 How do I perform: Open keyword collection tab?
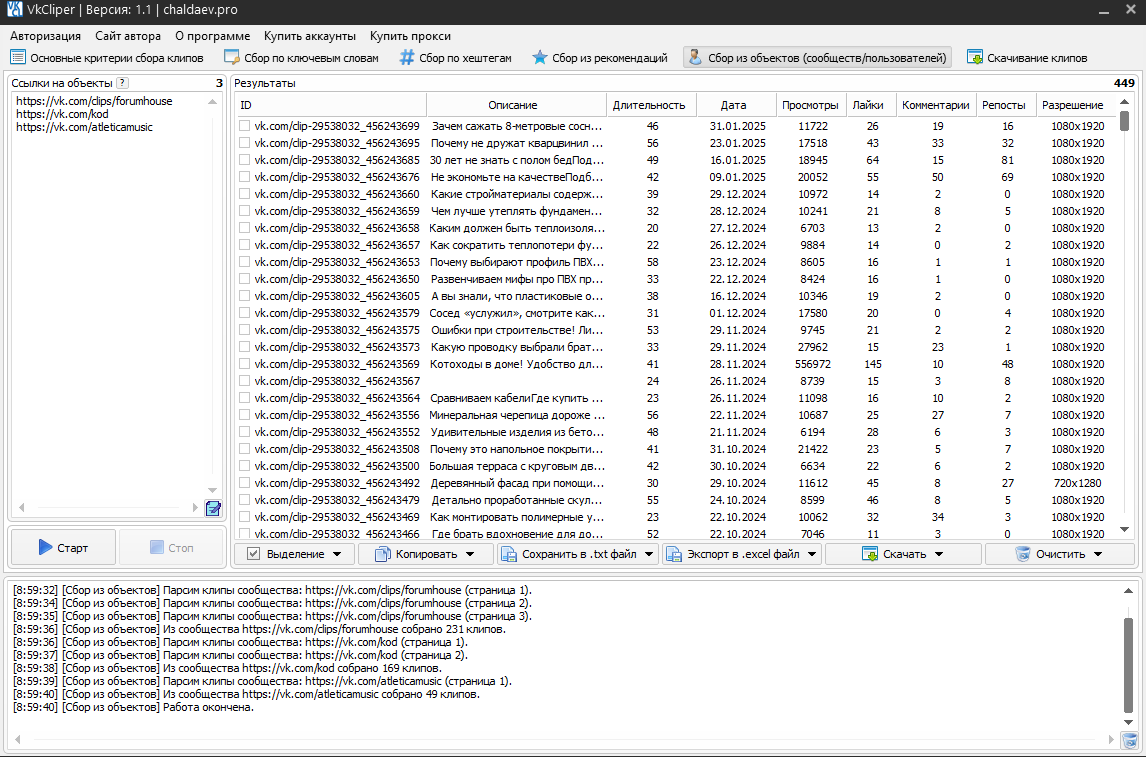point(301,58)
